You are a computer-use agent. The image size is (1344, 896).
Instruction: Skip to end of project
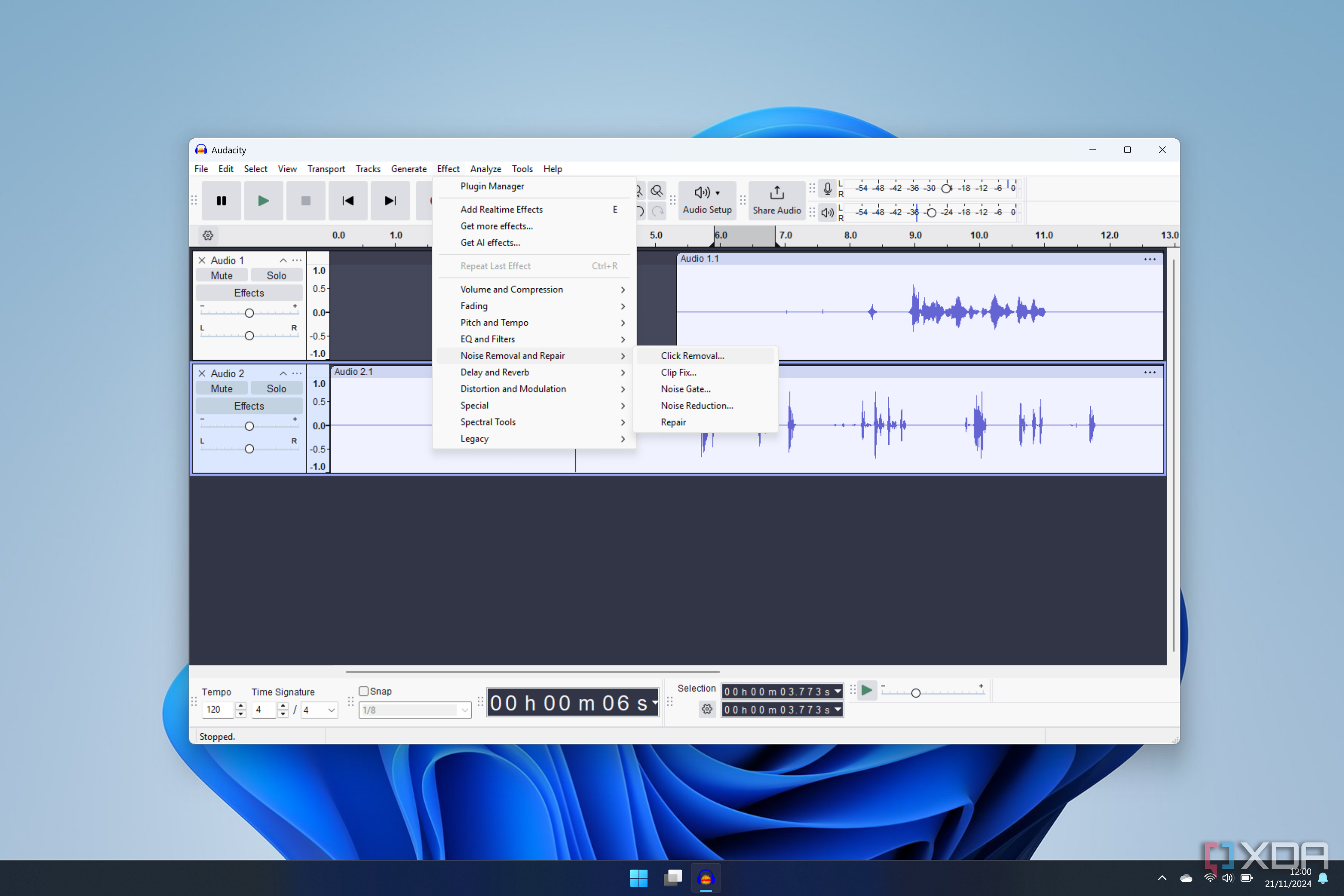[x=390, y=201]
